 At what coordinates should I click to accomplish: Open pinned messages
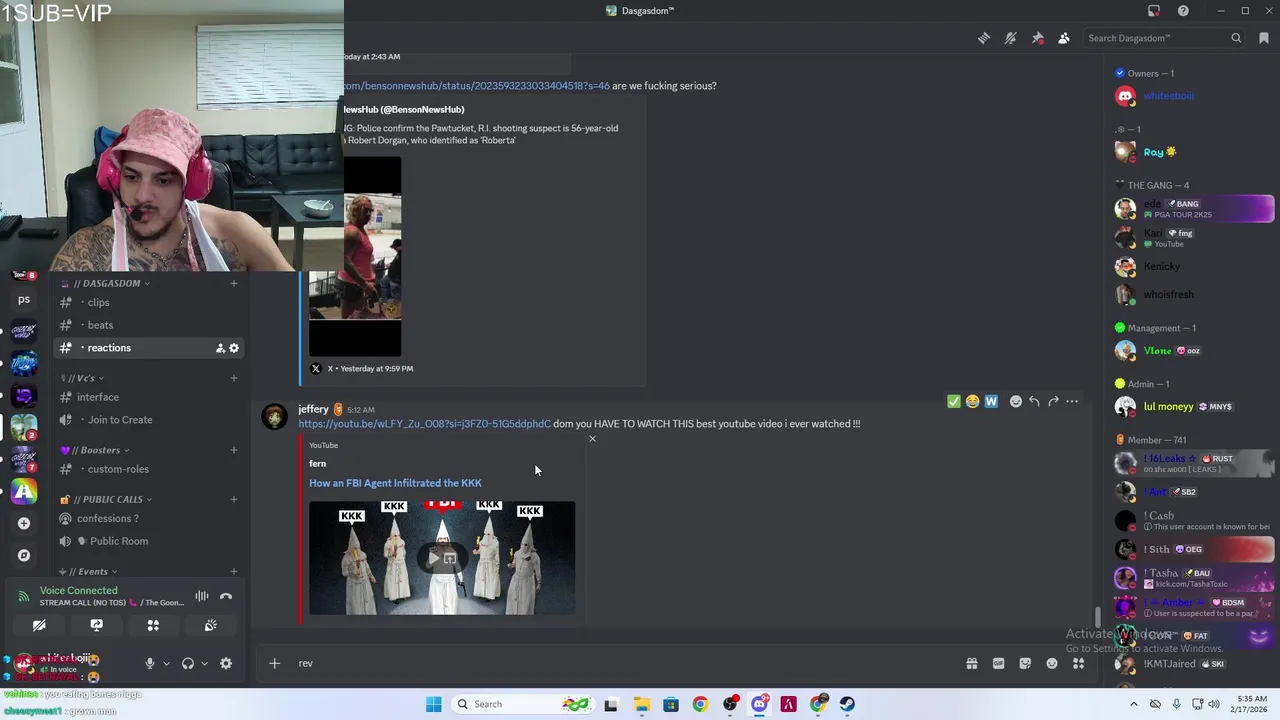tap(1038, 38)
